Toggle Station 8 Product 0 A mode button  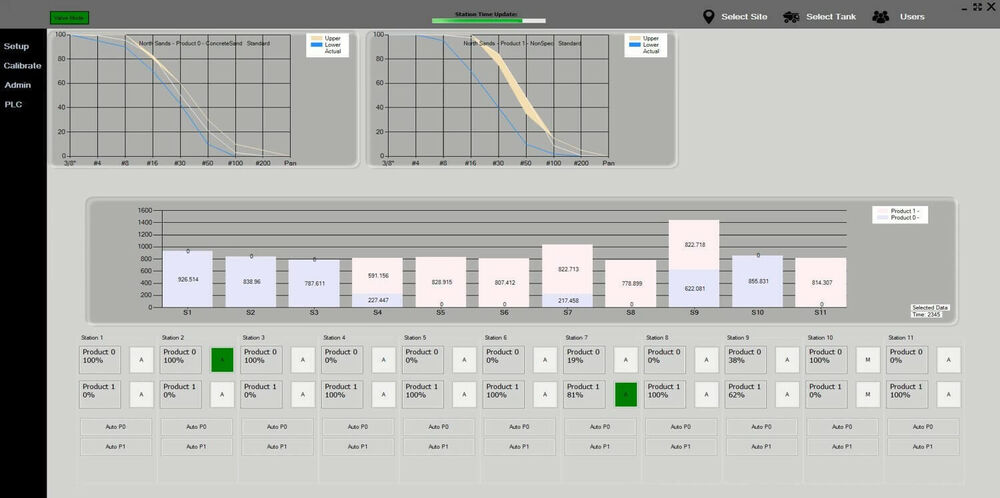[x=706, y=360]
